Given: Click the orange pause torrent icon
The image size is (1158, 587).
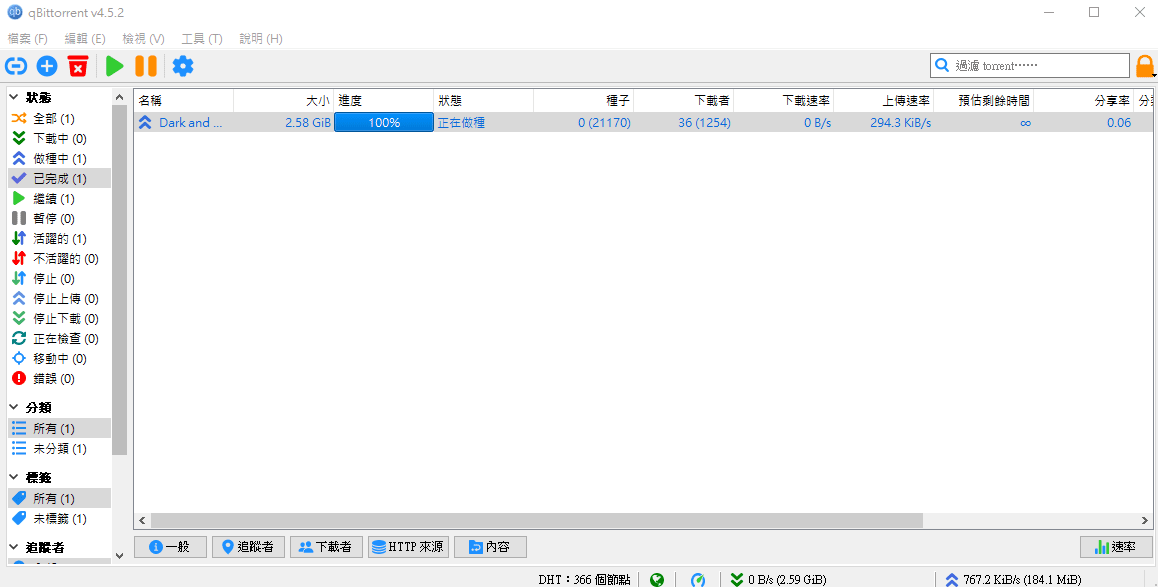Looking at the screenshot, I should (146, 66).
